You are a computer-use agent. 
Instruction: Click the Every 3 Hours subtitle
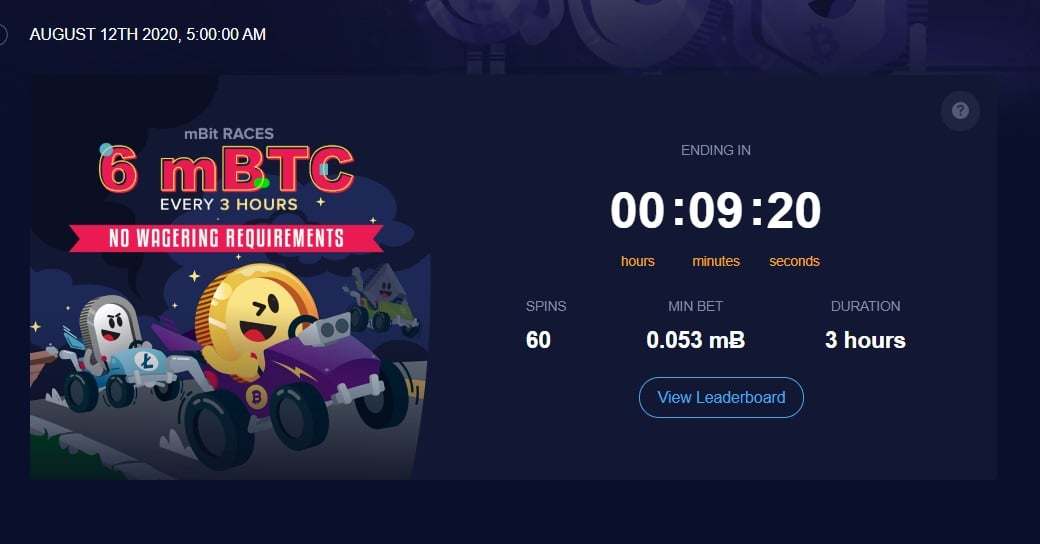point(229,204)
